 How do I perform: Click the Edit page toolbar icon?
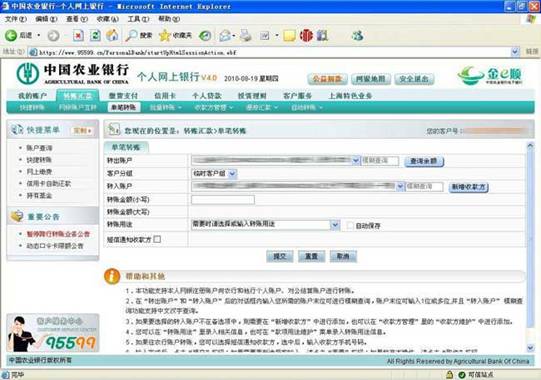click(x=265, y=35)
